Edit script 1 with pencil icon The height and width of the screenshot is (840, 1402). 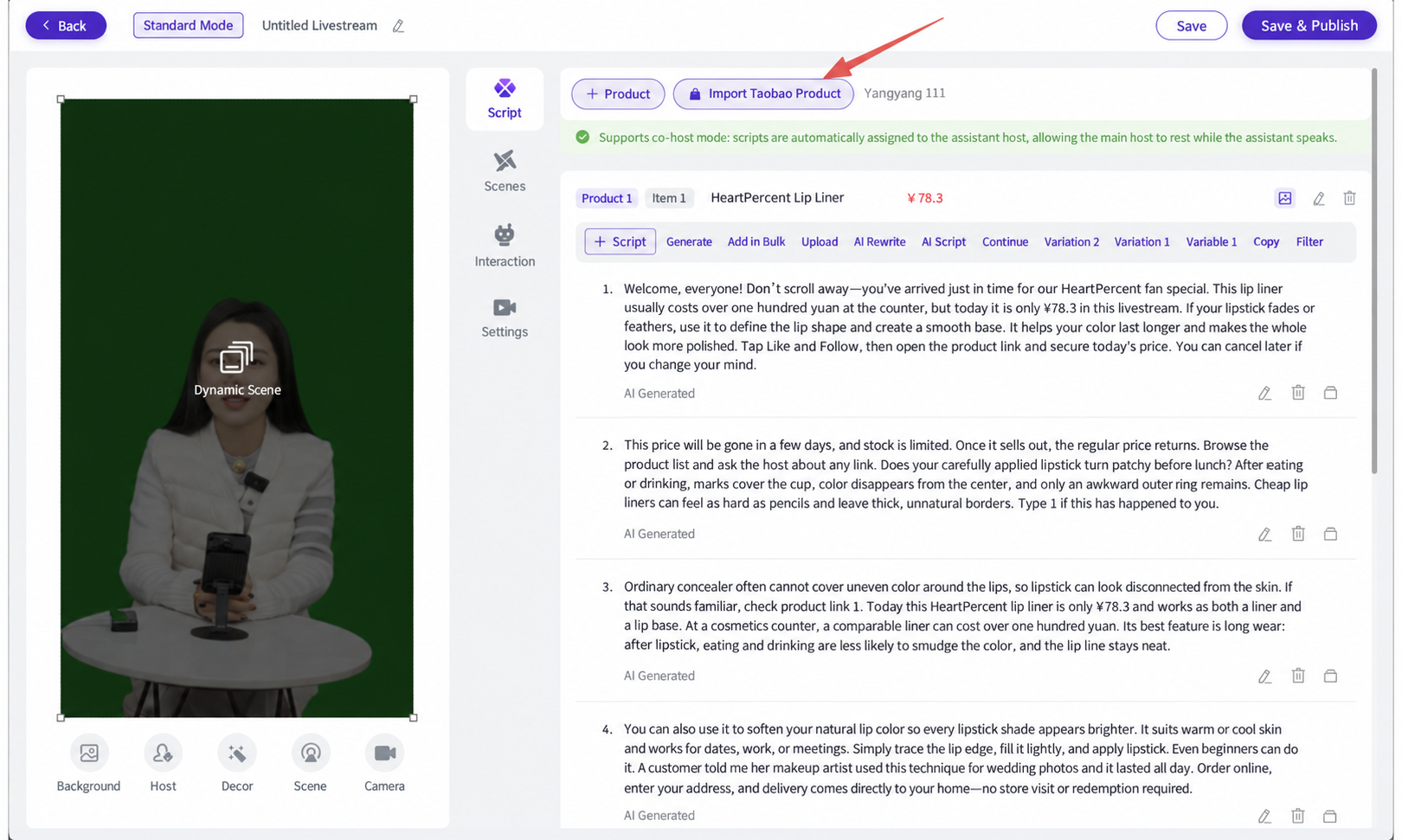pos(1264,393)
